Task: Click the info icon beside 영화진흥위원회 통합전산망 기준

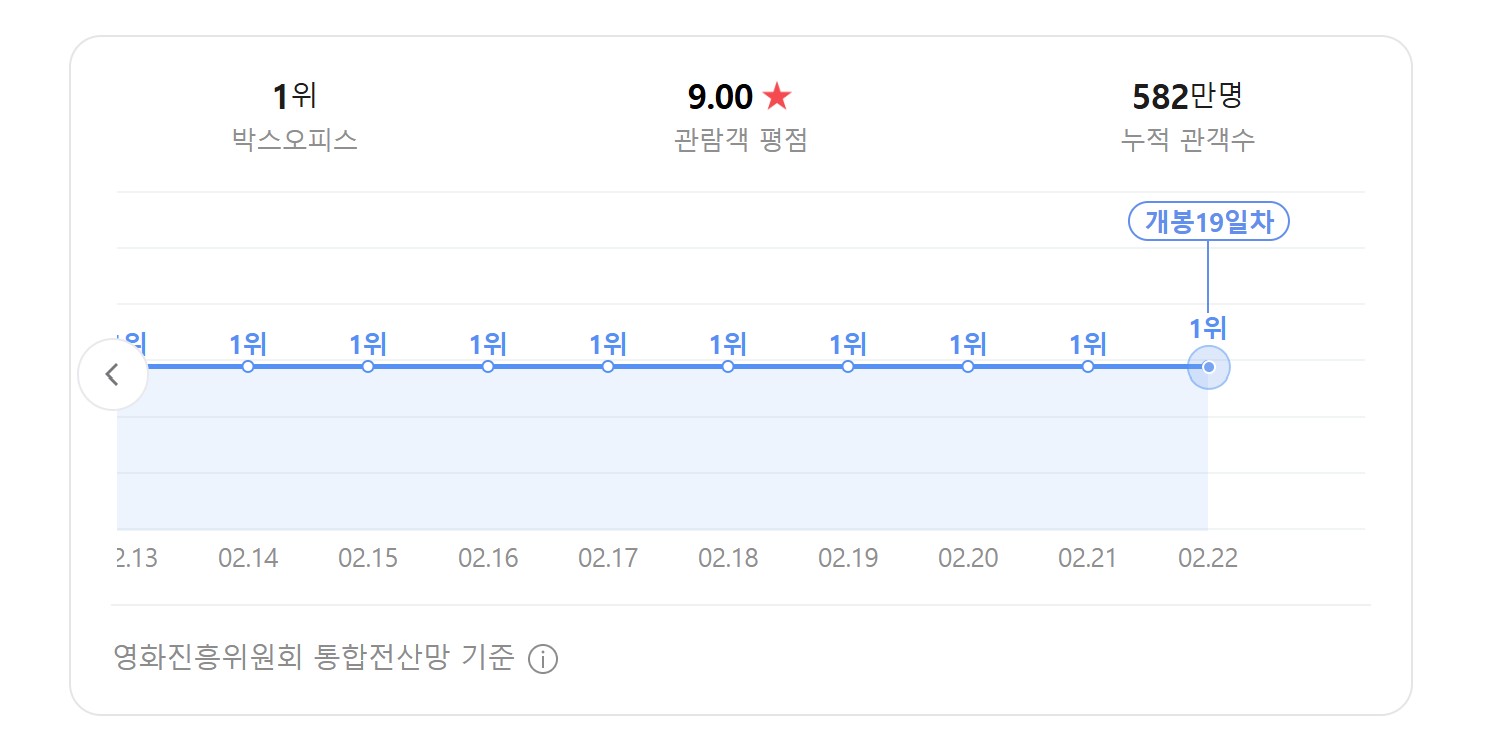Action: pos(542,660)
